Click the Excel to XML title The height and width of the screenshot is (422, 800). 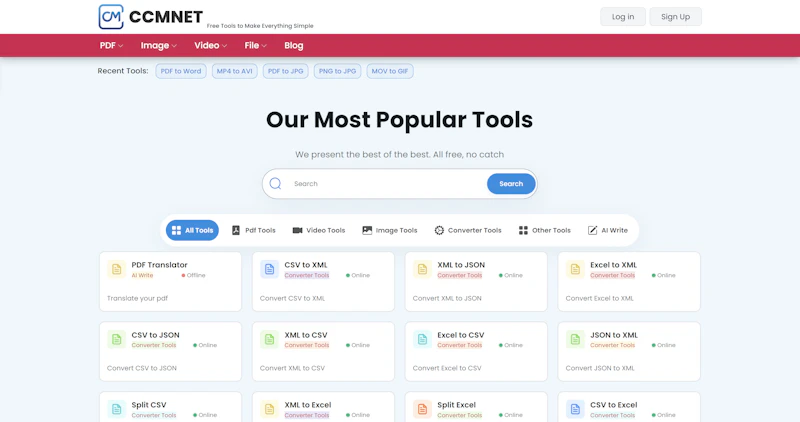(x=613, y=265)
